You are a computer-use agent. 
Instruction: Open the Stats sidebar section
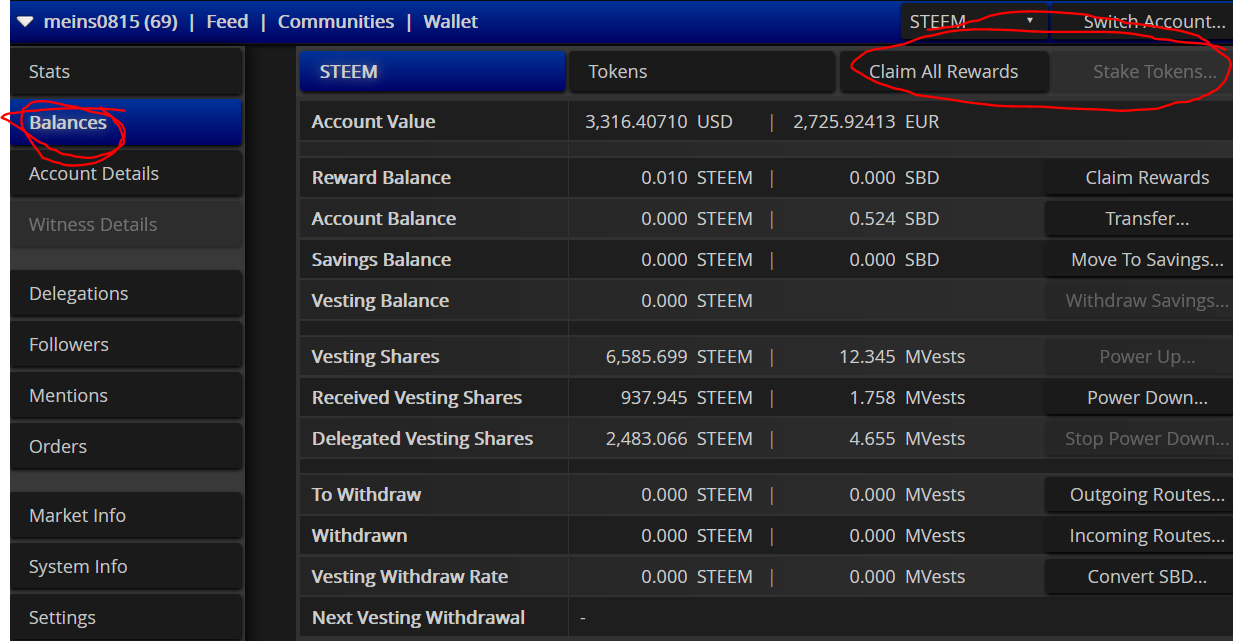[x=126, y=72]
